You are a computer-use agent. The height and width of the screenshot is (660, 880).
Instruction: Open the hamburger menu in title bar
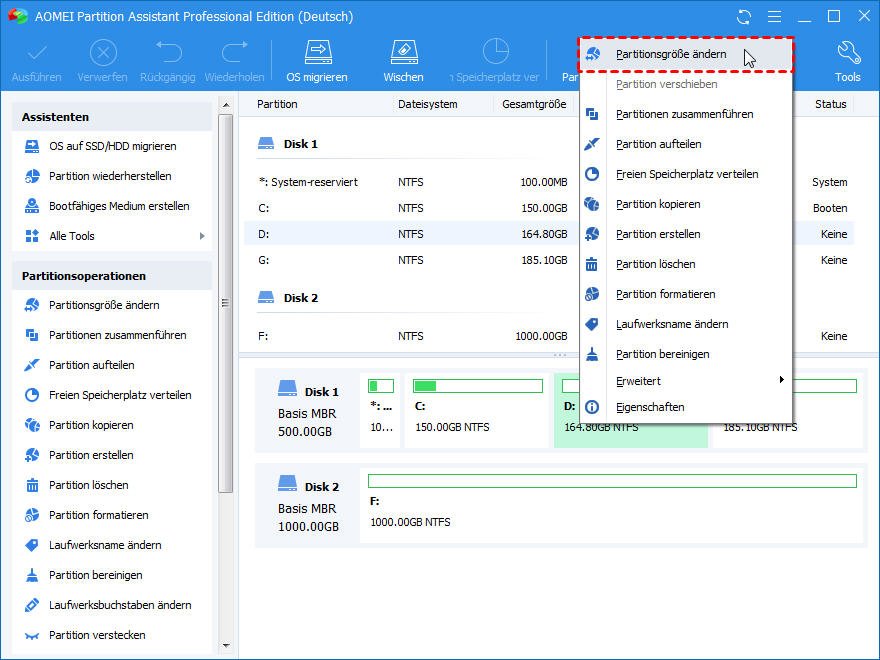pos(774,16)
